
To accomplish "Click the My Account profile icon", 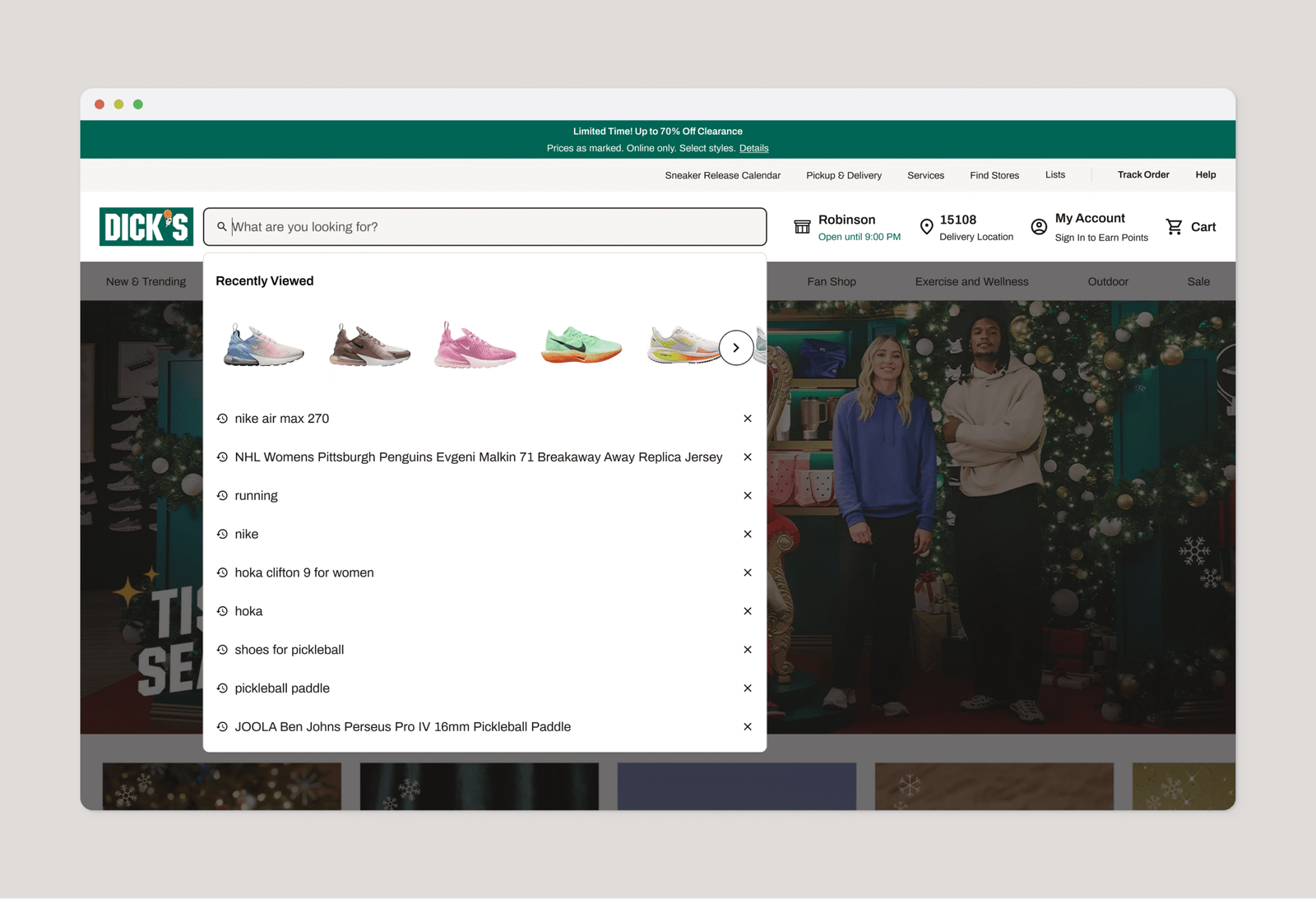I will [1039, 227].
